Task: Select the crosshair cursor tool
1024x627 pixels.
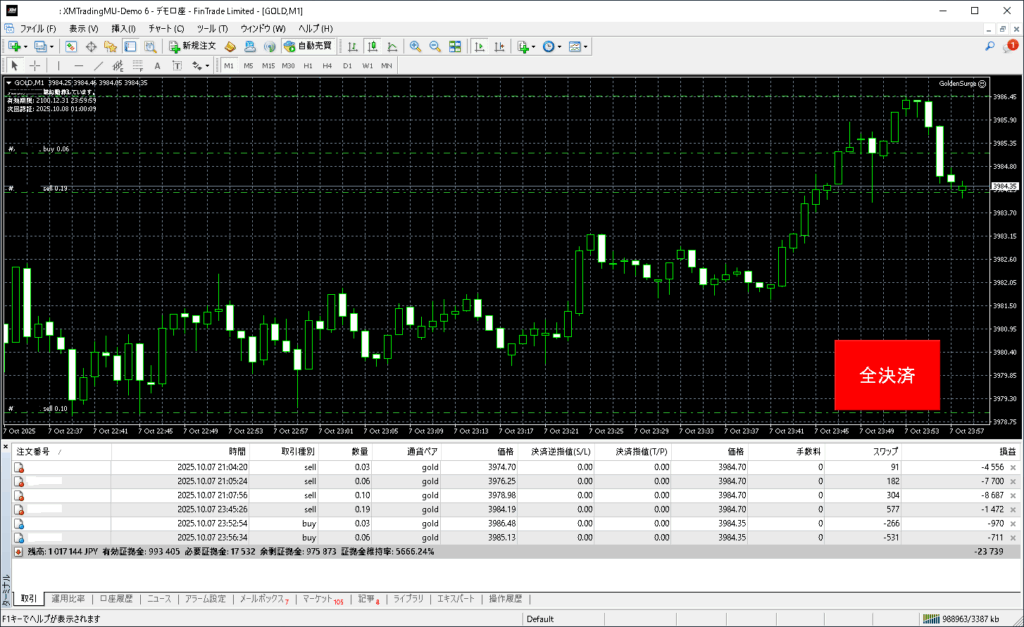Action: pos(35,65)
